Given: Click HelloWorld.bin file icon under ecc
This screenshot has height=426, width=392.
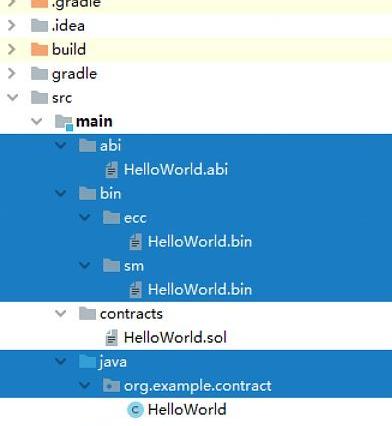Looking at the screenshot, I should coord(135,241).
